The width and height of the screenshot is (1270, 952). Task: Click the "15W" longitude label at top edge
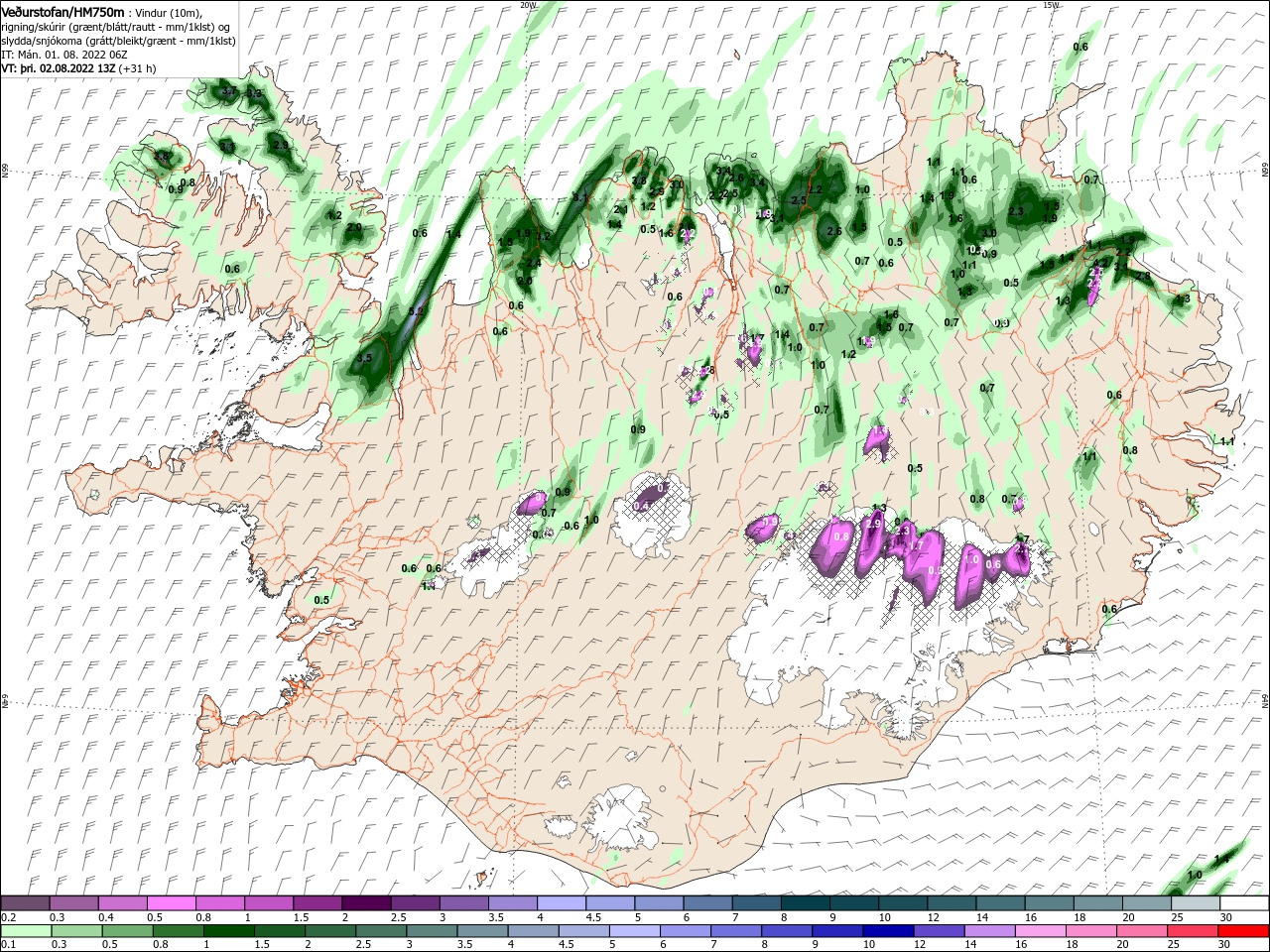point(1051,5)
